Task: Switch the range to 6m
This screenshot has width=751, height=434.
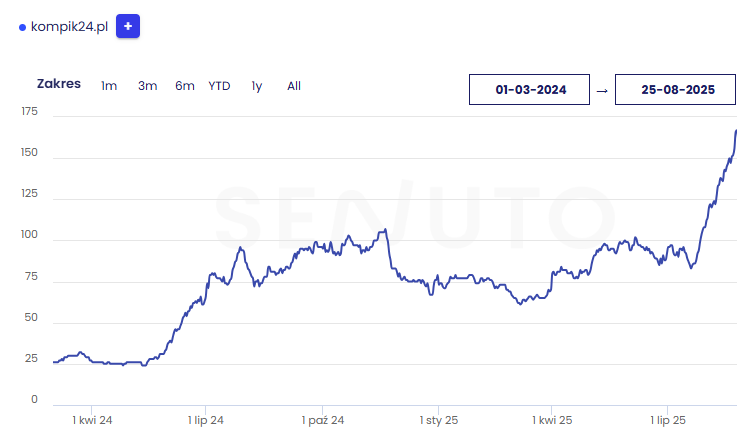Action: click(185, 86)
